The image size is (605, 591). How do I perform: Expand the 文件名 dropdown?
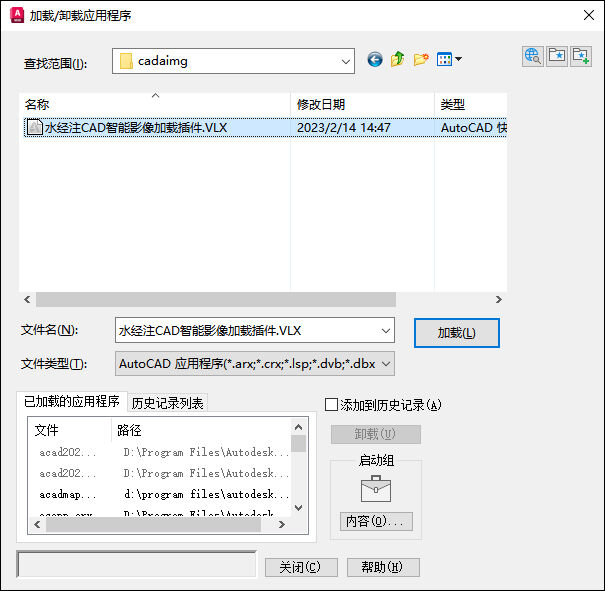(x=385, y=331)
